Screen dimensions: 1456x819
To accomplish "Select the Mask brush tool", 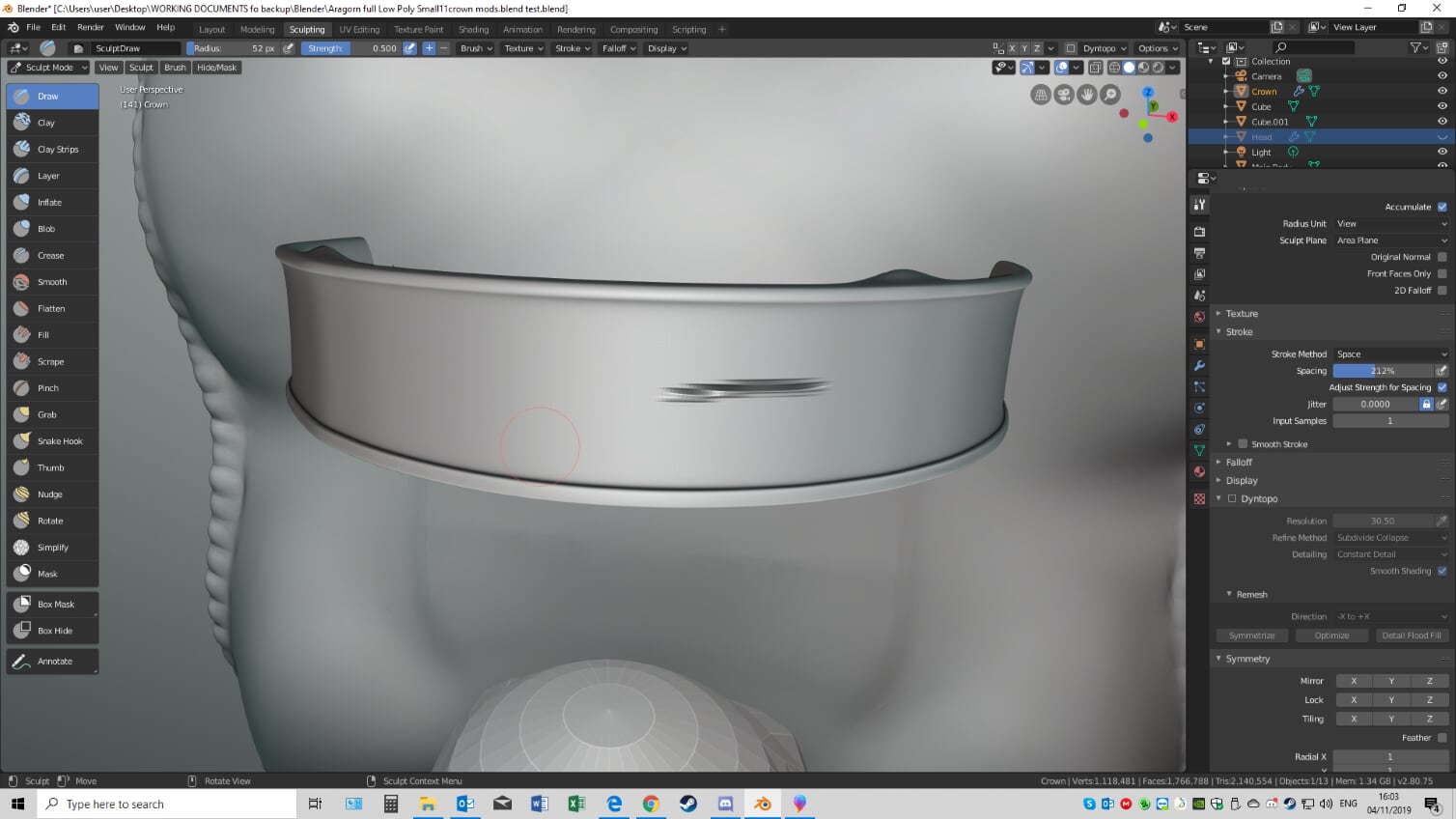I will 52,575.
